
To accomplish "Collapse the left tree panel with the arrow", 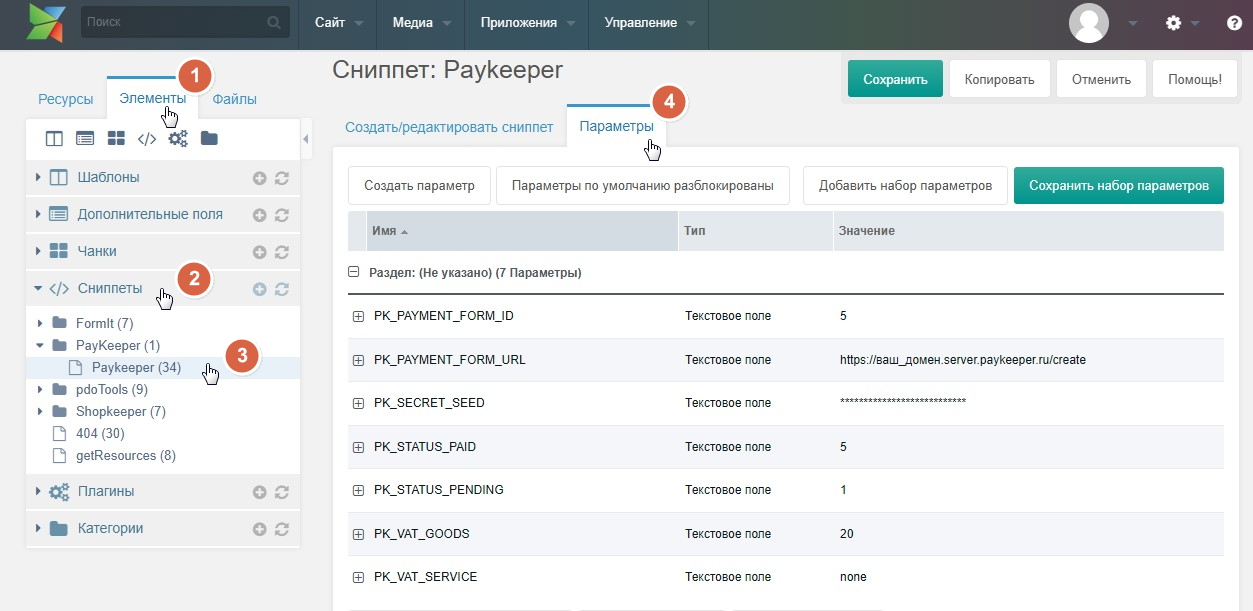I will pos(306,139).
